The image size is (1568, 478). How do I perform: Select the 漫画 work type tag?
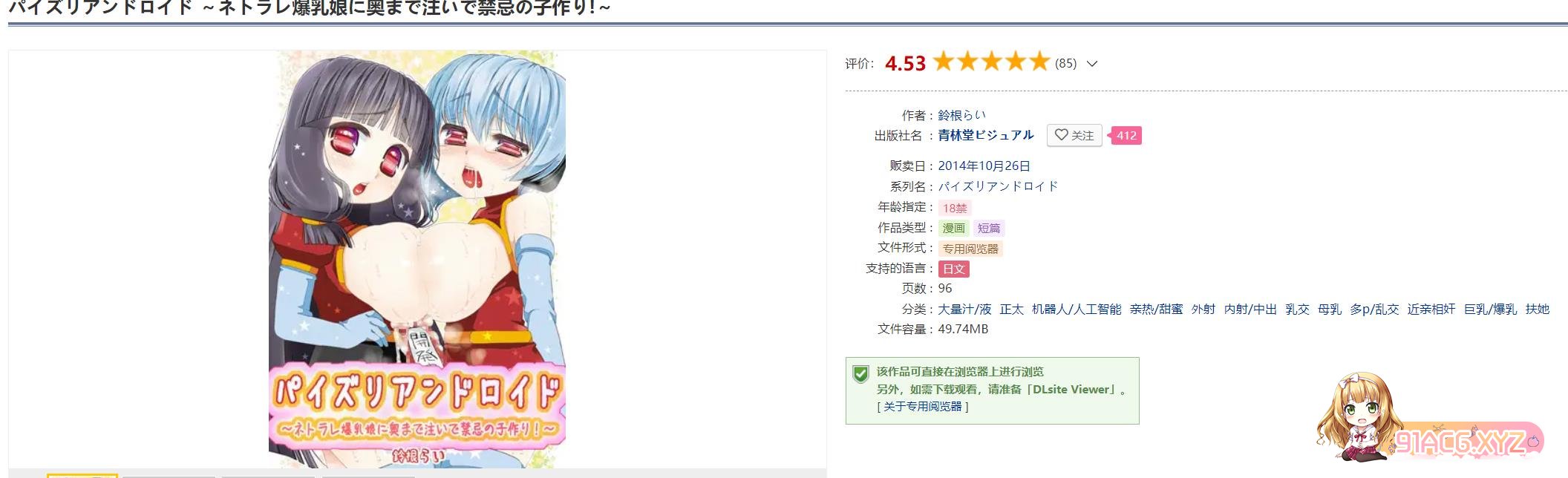[953, 228]
